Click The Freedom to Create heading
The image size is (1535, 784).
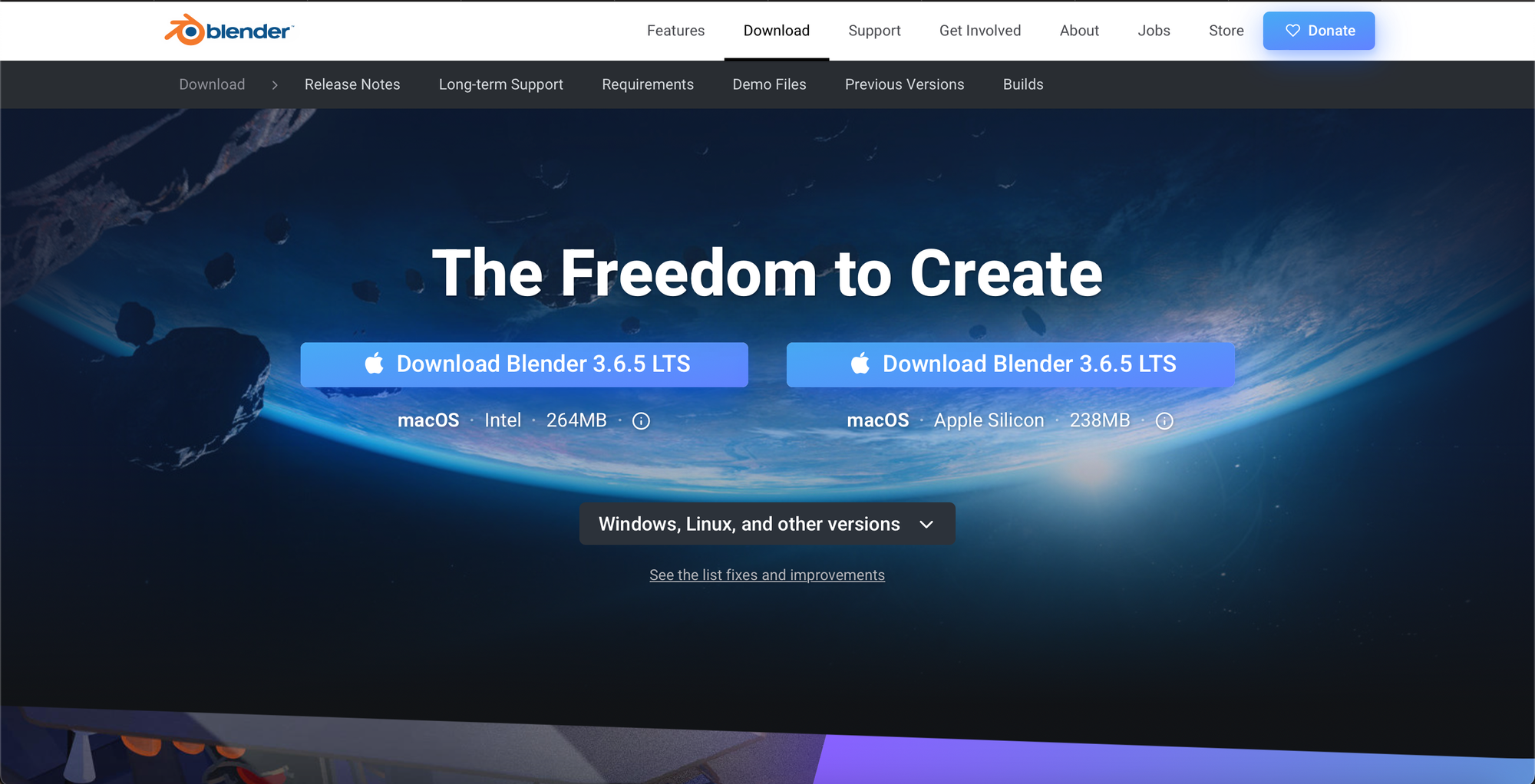(767, 273)
